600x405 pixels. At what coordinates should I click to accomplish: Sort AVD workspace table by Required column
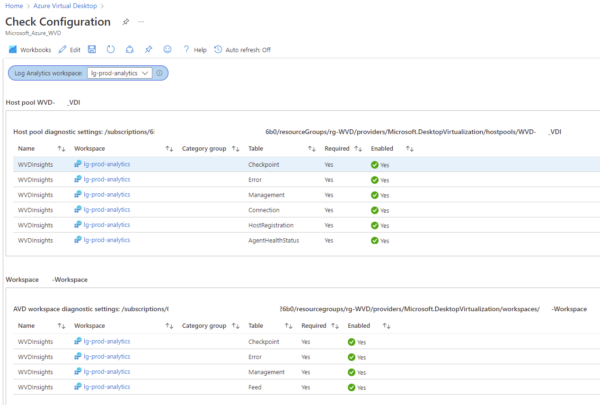[335, 326]
